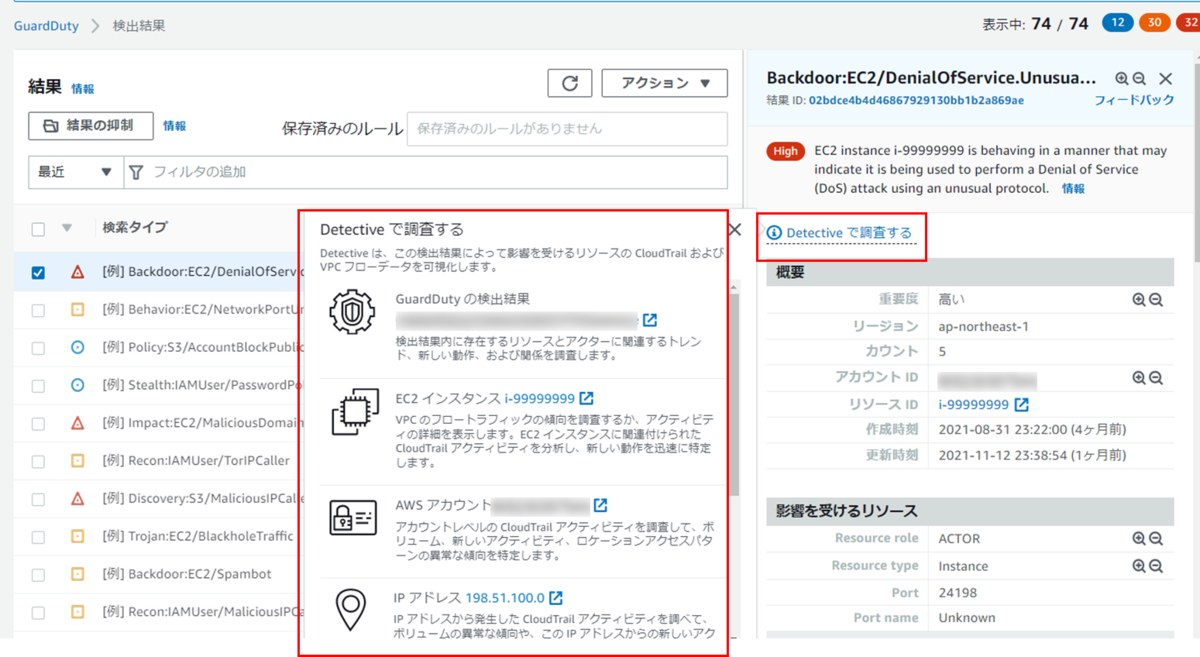Screen dimensions: 1200x657
Task: Click the info icon beside Detective で調査する
Action: click(774, 233)
